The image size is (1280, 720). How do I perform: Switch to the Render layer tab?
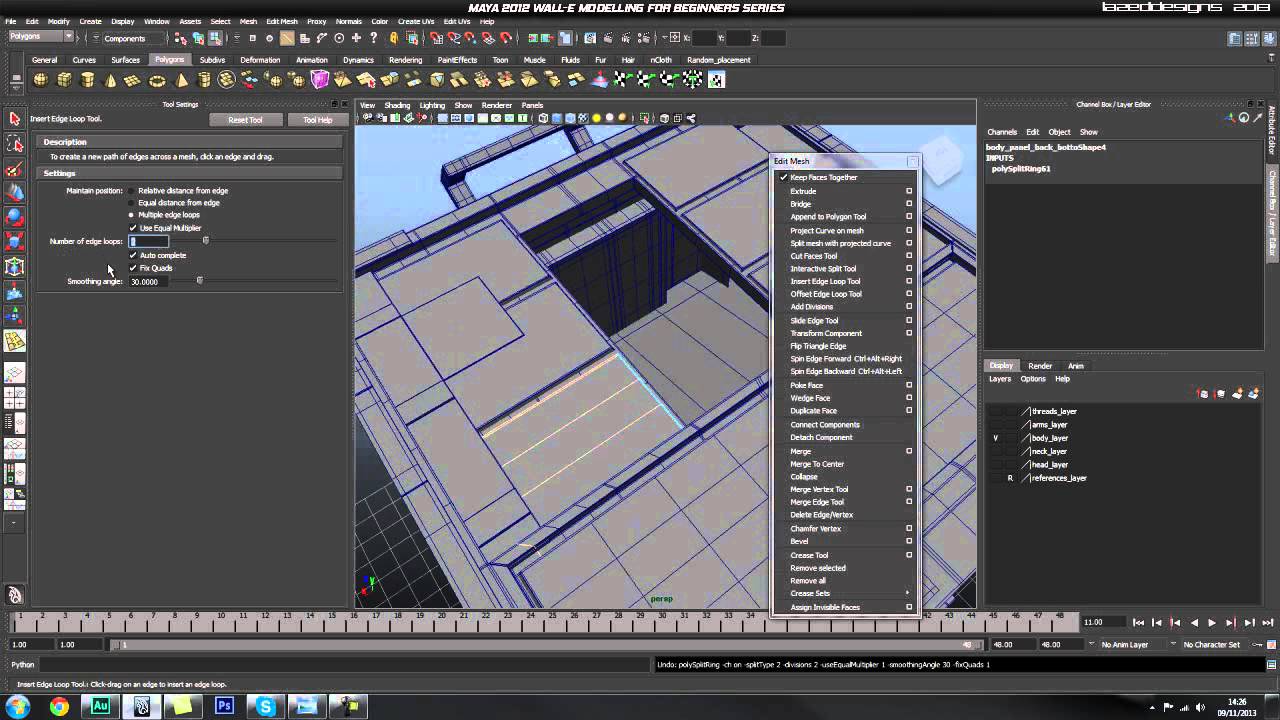1040,366
